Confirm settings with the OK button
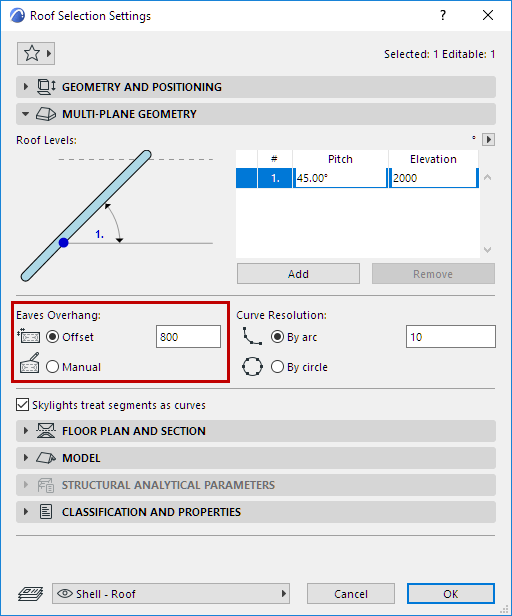512x616 pixels. [451, 594]
